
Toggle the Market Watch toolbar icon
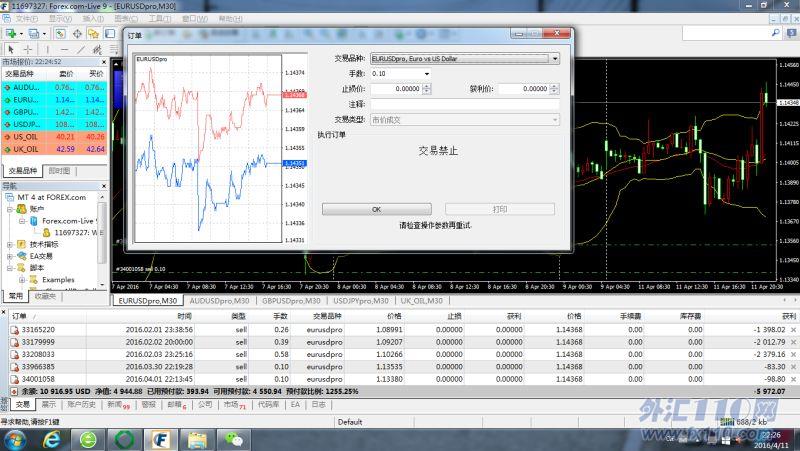(x=60, y=34)
